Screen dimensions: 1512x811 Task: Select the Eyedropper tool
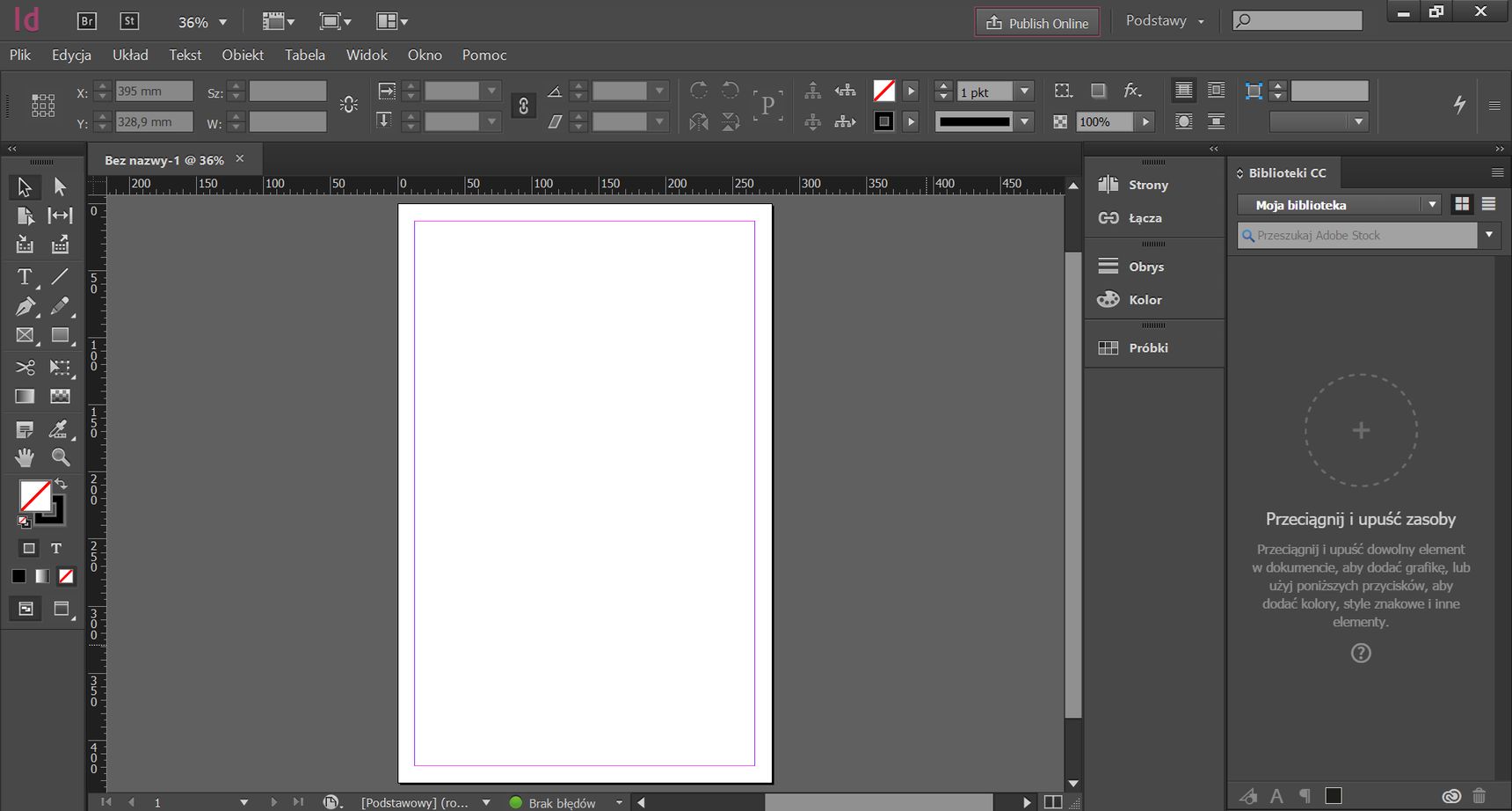click(60, 429)
